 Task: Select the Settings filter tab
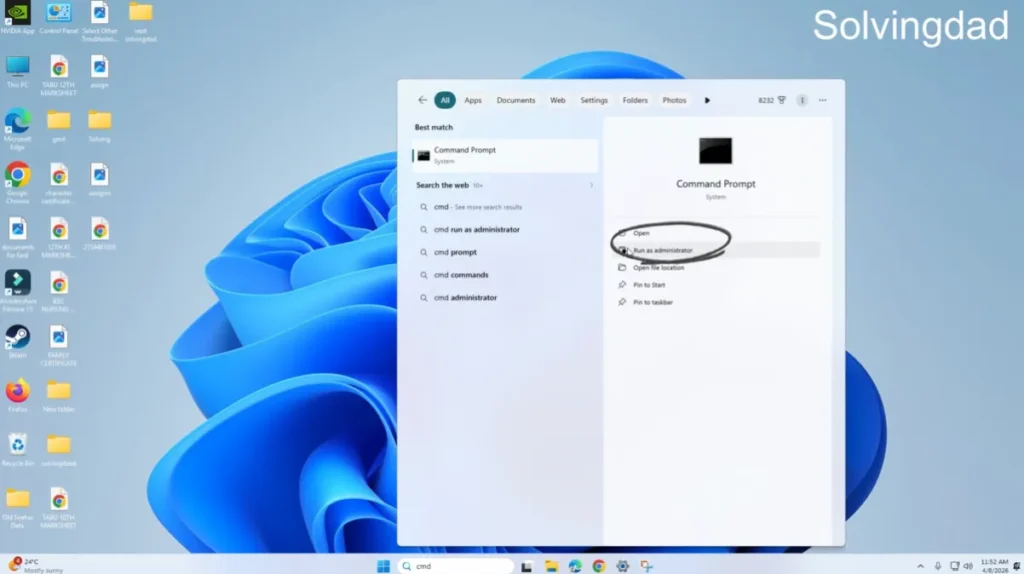pos(594,100)
